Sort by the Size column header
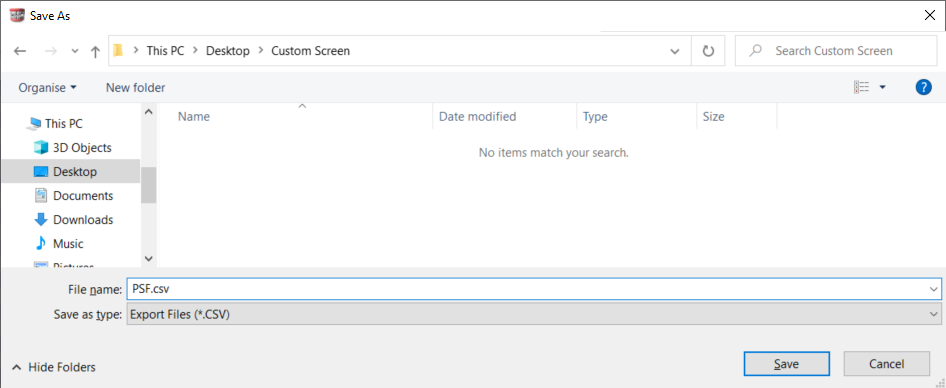Screen dimensions: 946x388 713,116
